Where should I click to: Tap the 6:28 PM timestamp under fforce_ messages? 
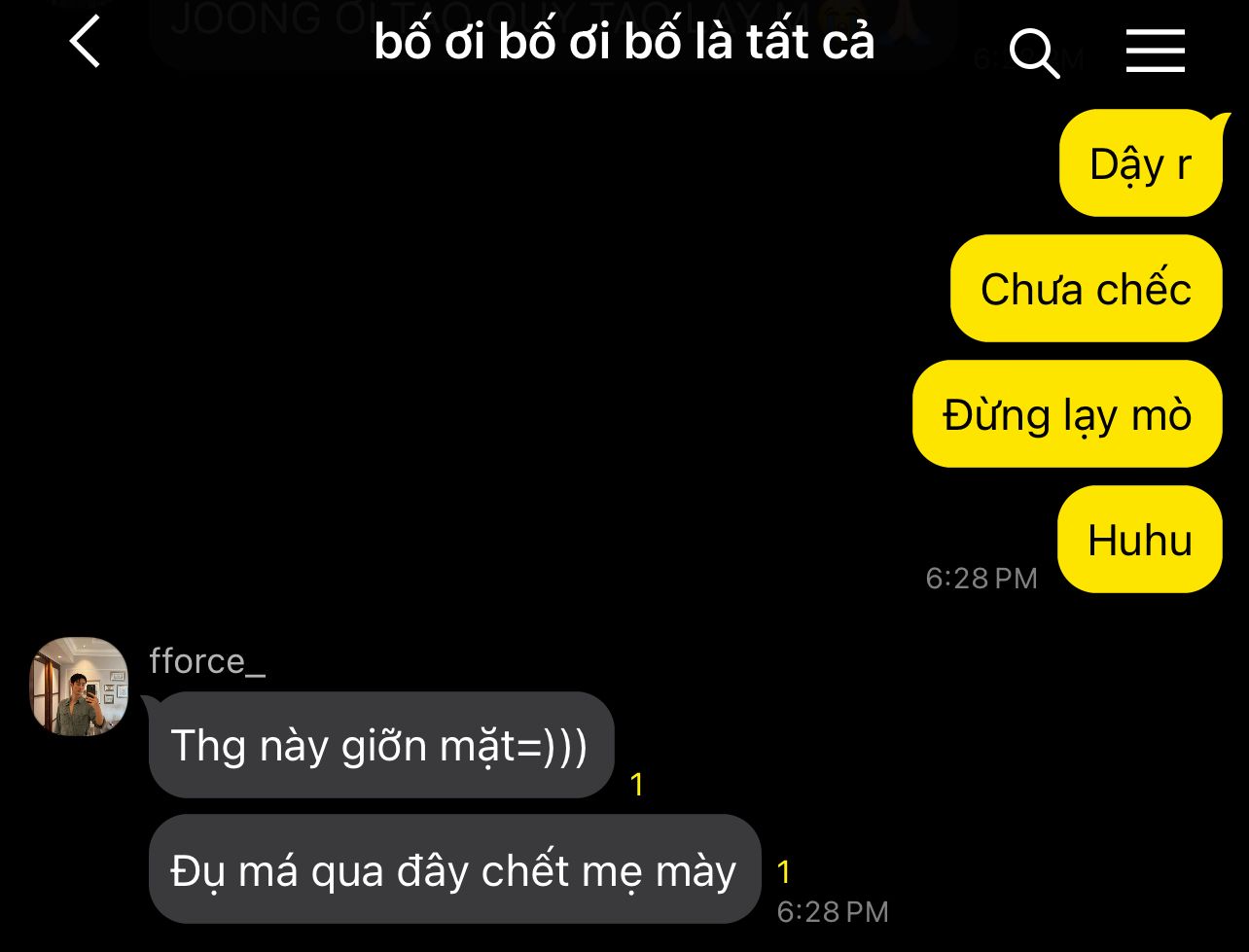pyautogui.click(x=833, y=912)
